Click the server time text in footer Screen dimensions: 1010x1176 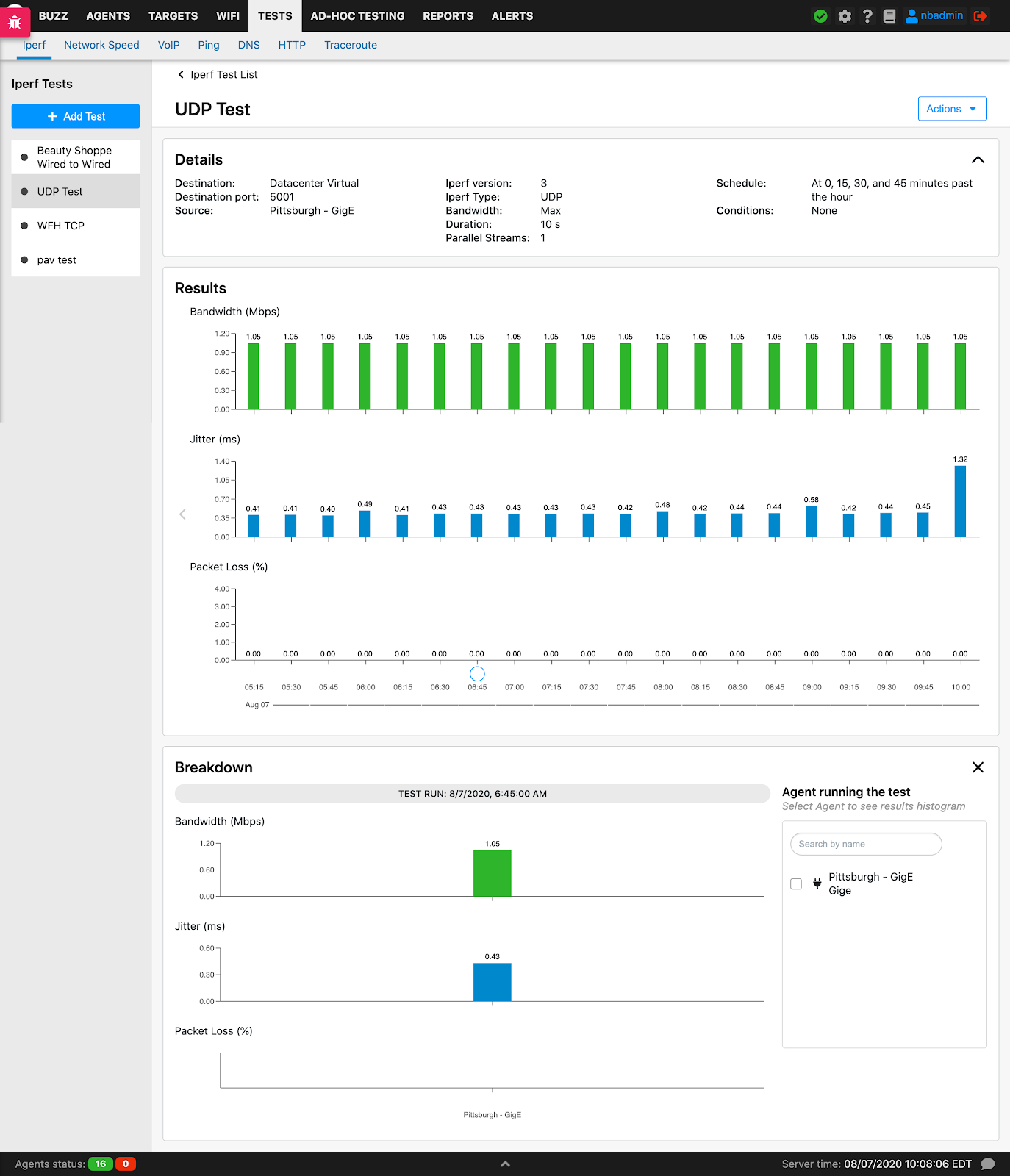point(877,1164)
